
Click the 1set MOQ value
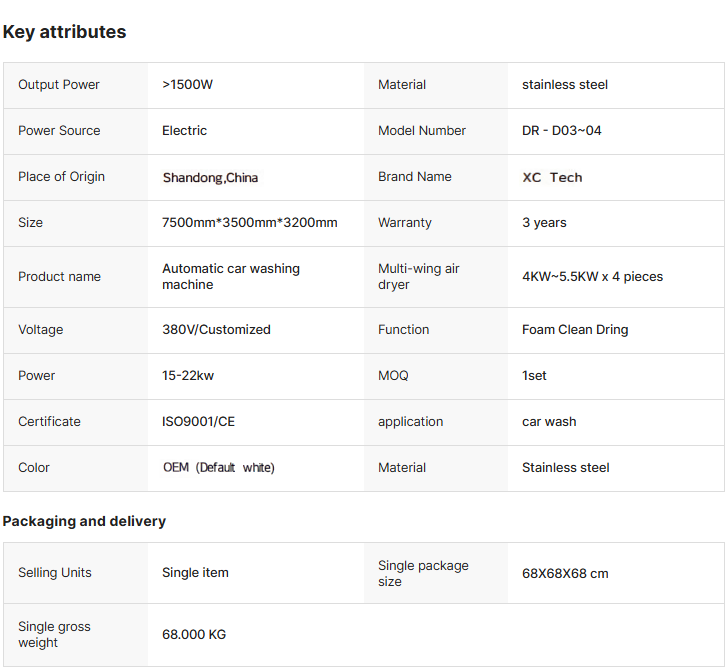pyautogui.click(x=534, y=376)
